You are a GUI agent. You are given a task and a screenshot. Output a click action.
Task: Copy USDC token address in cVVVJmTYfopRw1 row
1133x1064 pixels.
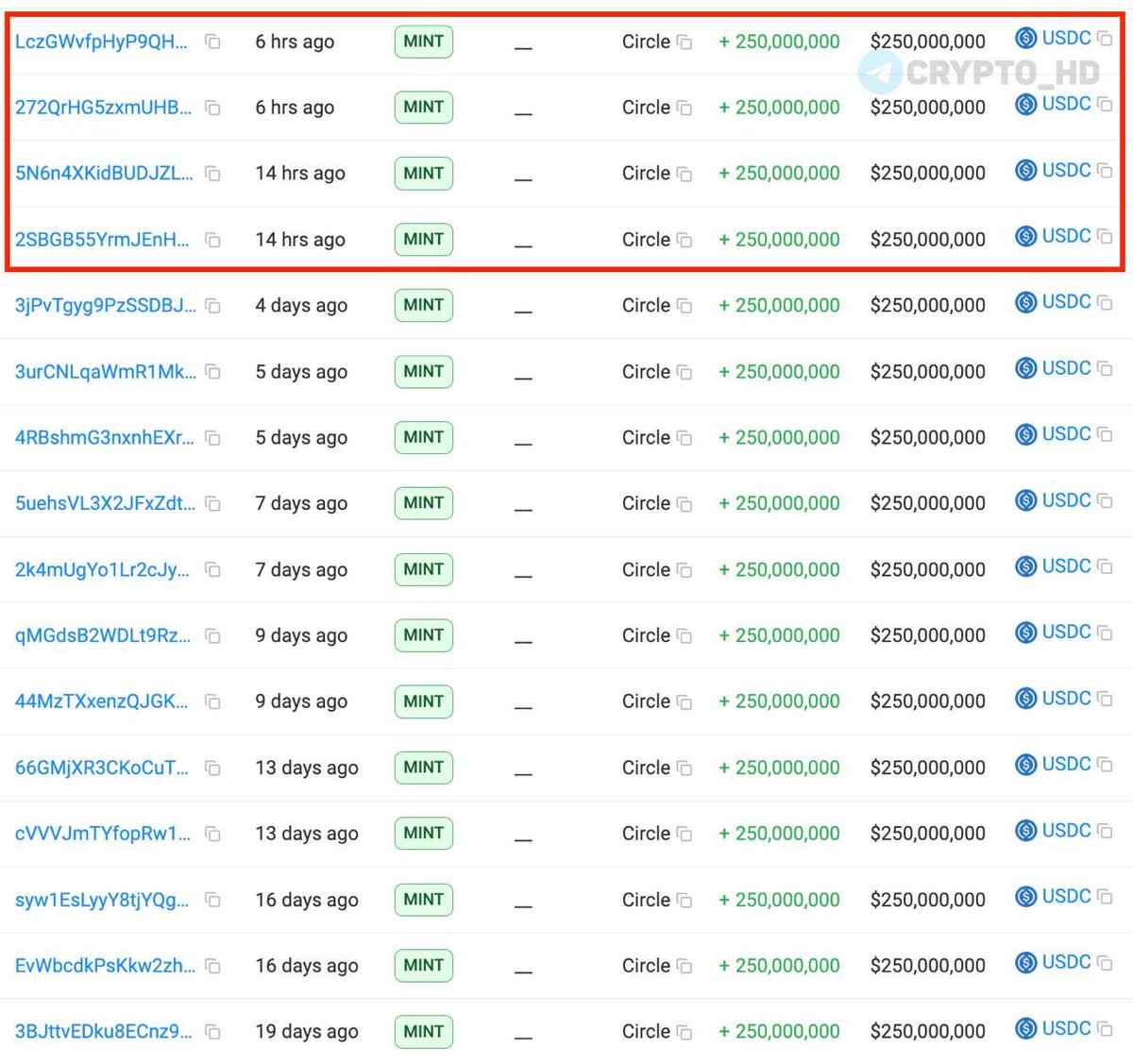tap(1105, 831)
